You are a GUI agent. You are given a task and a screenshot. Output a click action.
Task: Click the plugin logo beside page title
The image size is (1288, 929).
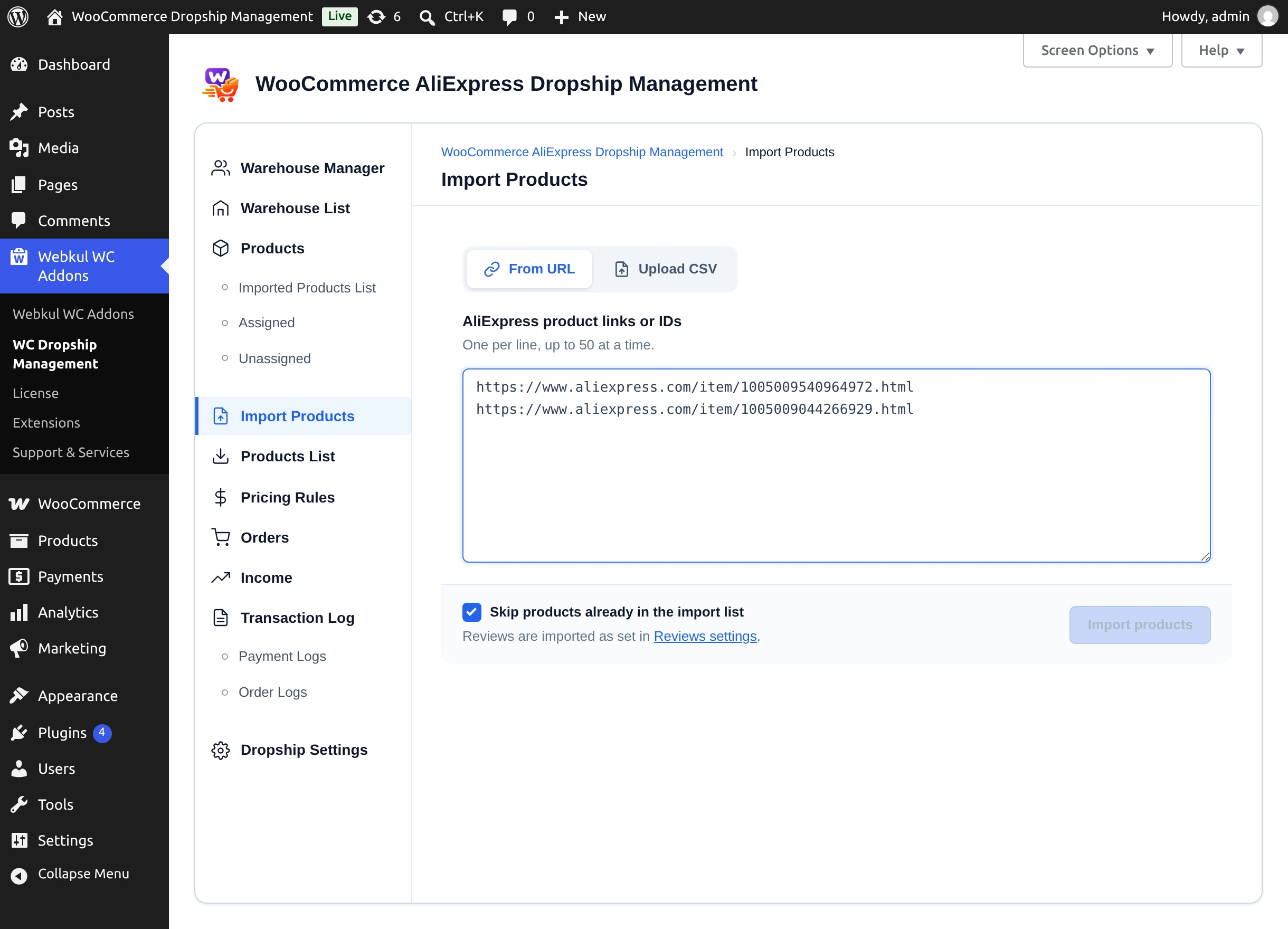point(220,84)
